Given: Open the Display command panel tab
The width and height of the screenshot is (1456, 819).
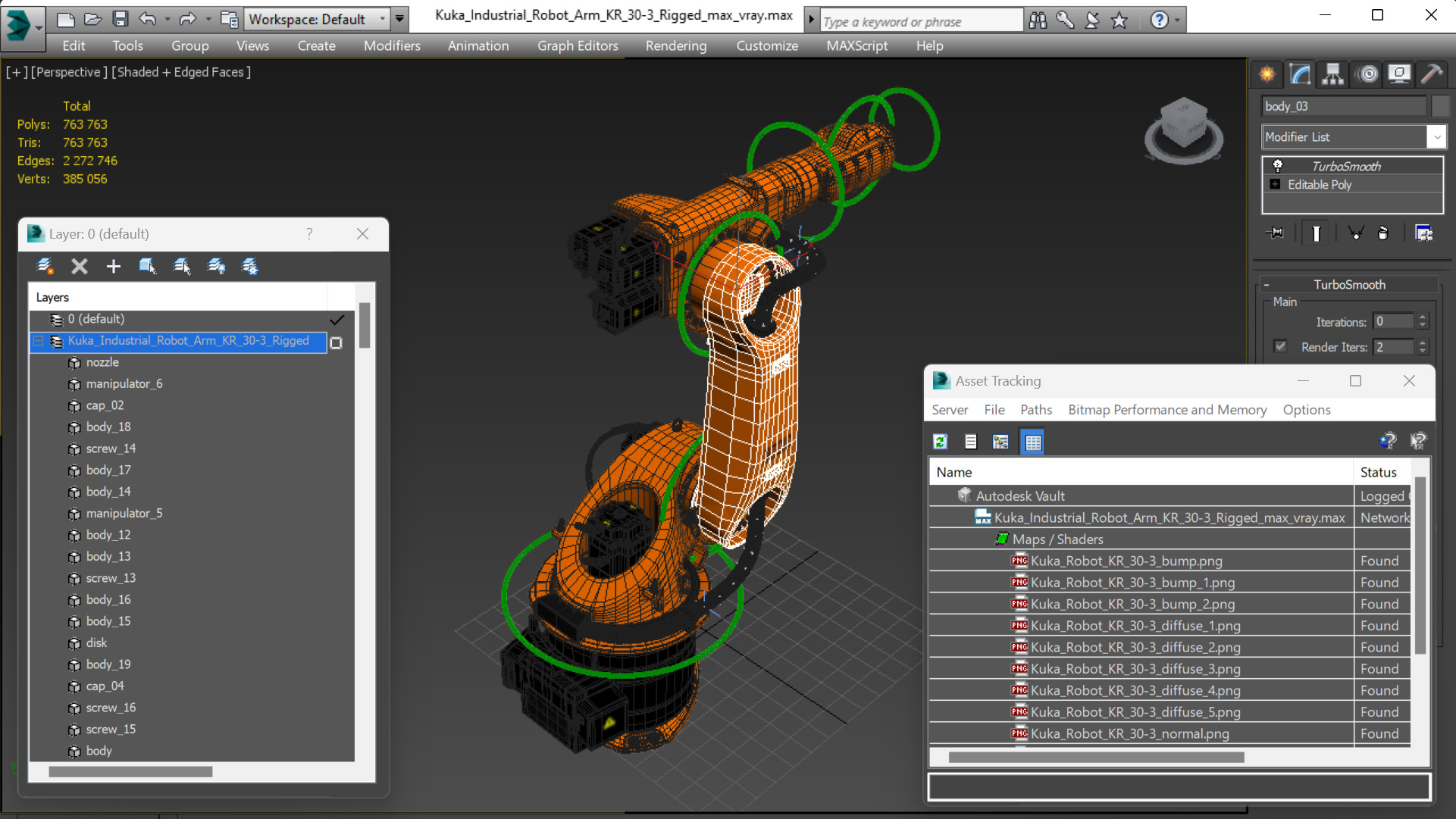Looking at the screenshot, I should click(1399, 73).
